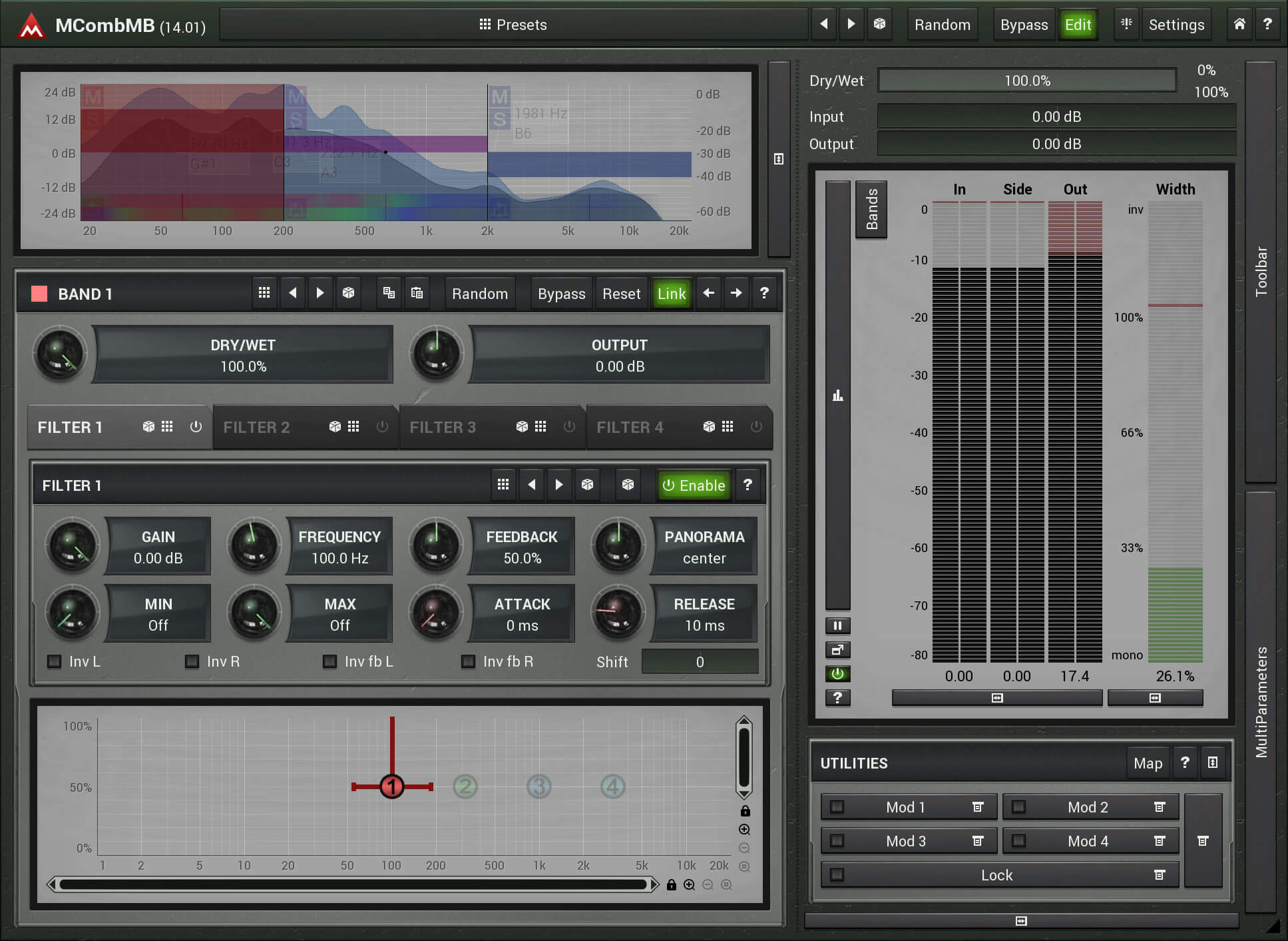Toggle power on the FILTER 3 tab

(x=569, y=426)
